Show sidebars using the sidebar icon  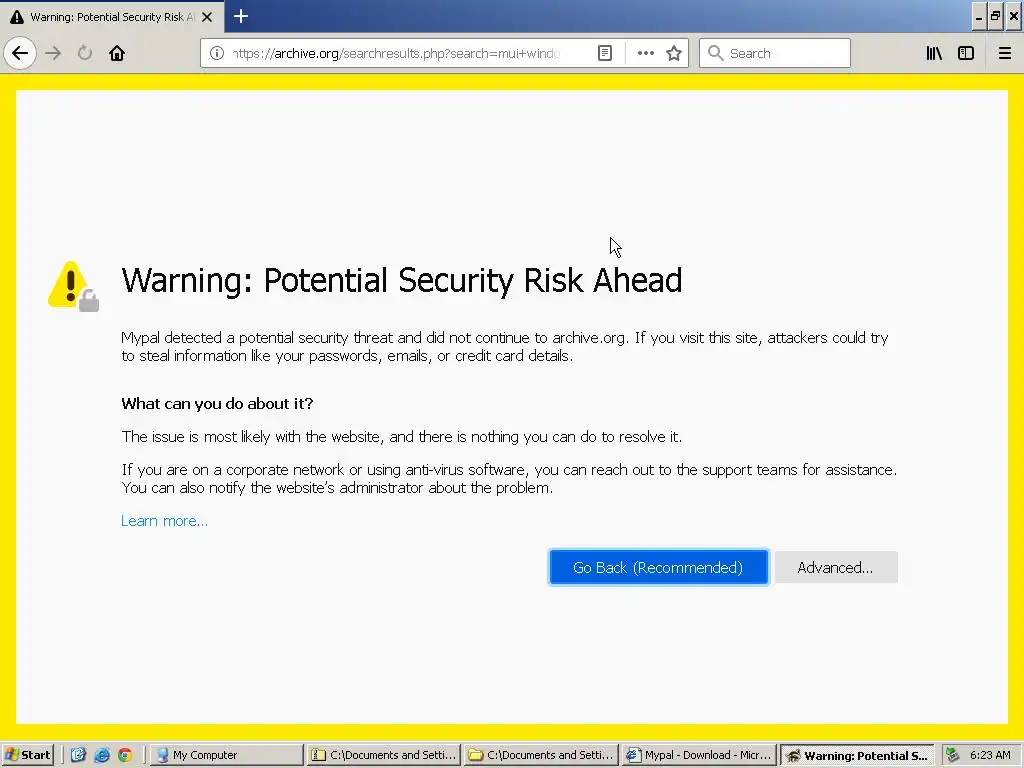click(966, 53)
